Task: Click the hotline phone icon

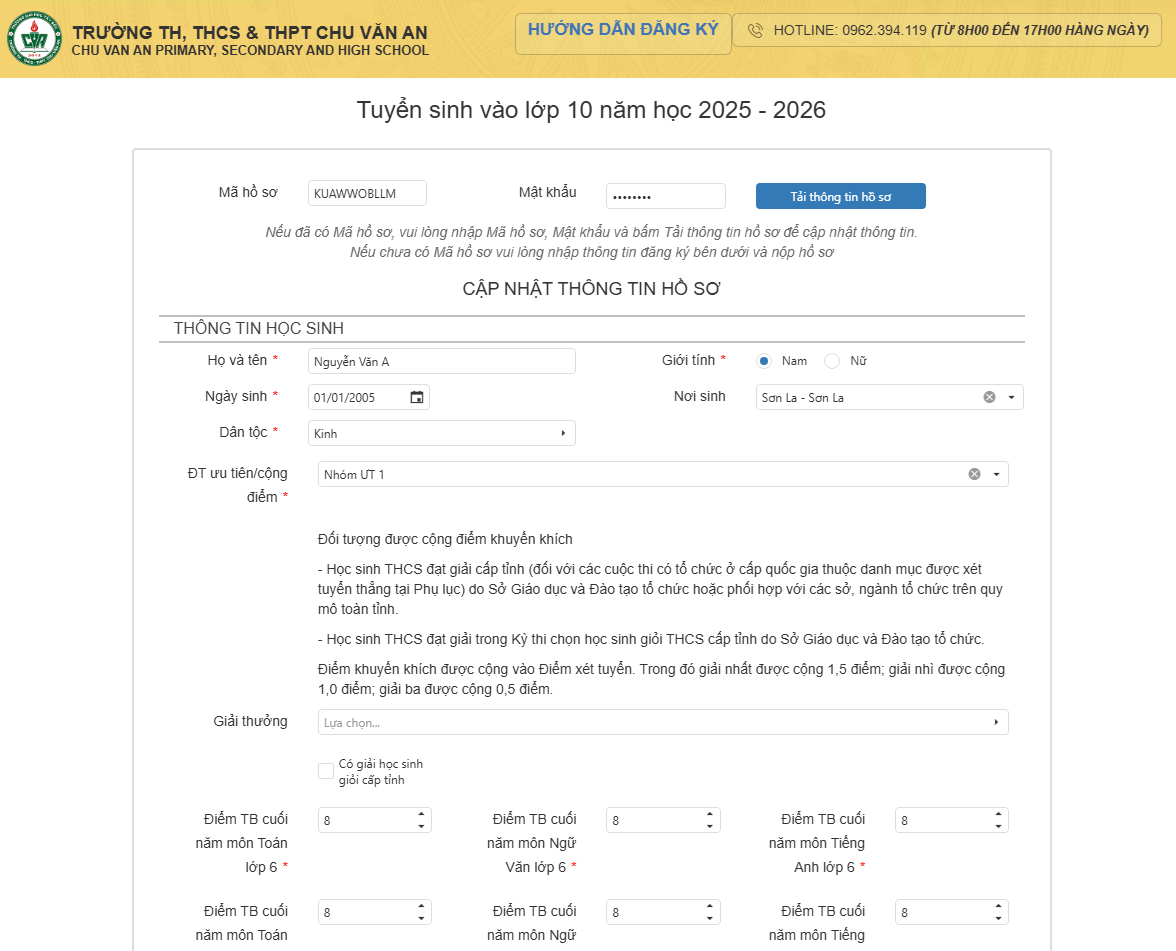Action: tap(755, 31)
